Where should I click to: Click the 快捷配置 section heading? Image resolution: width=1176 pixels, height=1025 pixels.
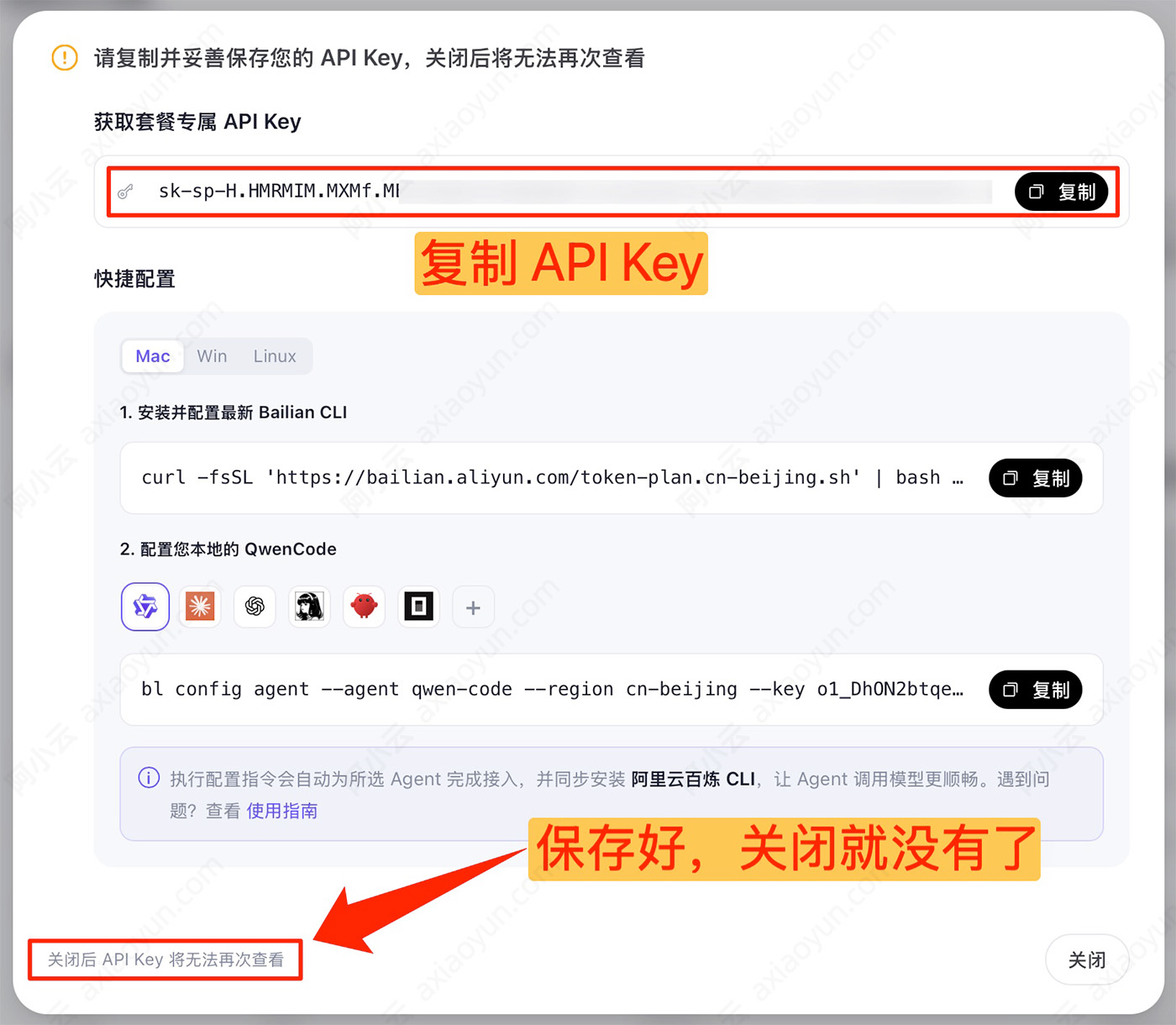(x=134, y=279)
